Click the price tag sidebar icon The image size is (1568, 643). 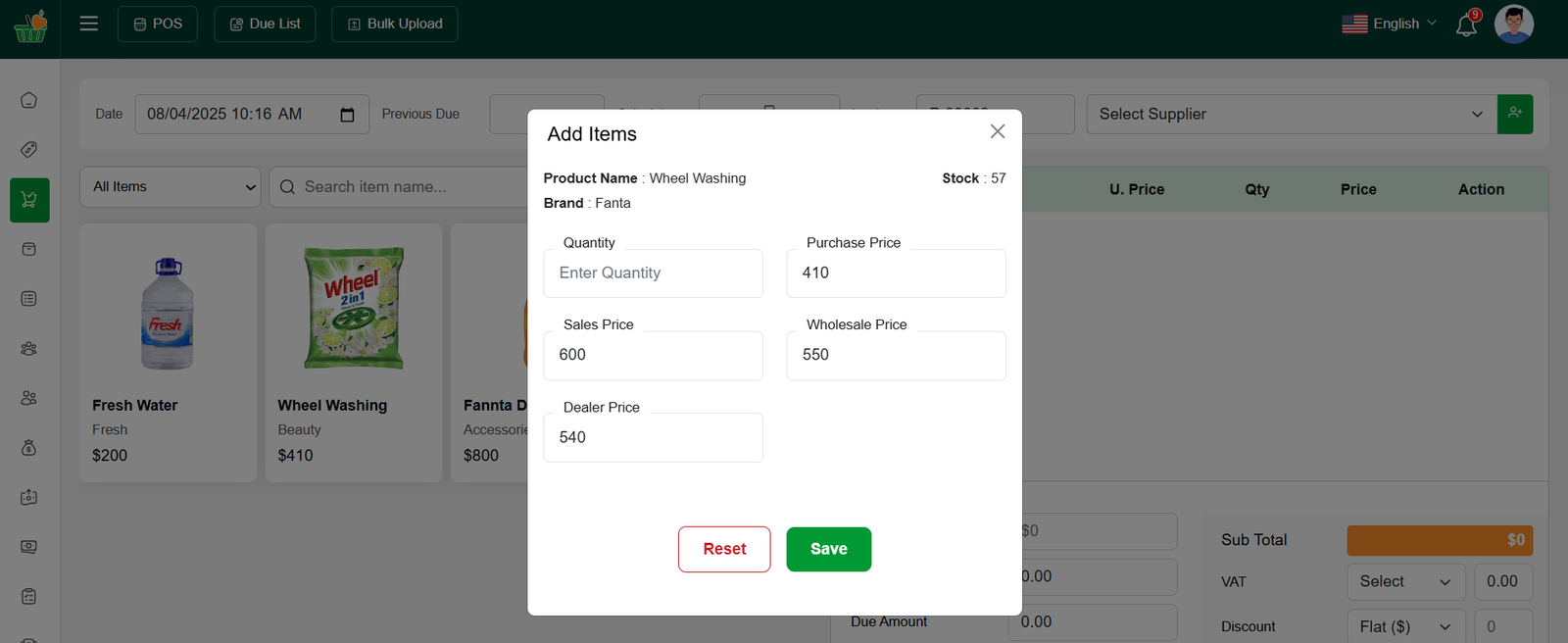tap(29, 150)
